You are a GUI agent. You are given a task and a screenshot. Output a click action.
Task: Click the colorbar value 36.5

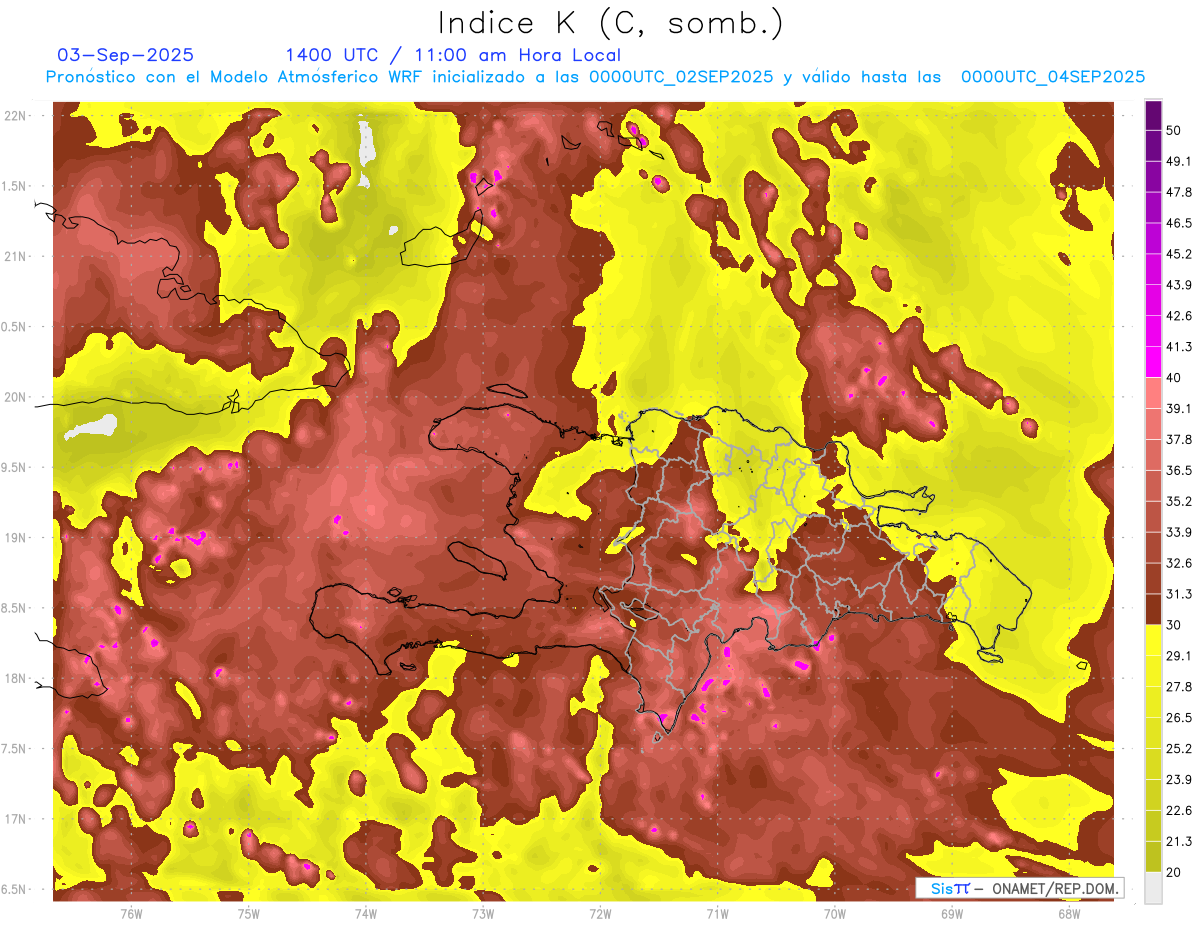click(1178, 470)
